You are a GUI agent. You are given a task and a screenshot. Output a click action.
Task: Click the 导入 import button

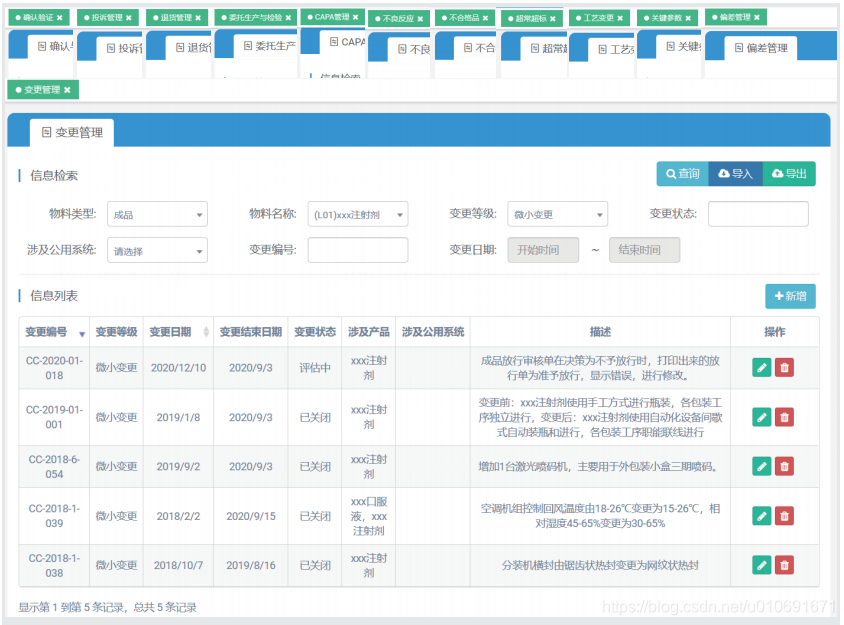(x=735, y=174)
